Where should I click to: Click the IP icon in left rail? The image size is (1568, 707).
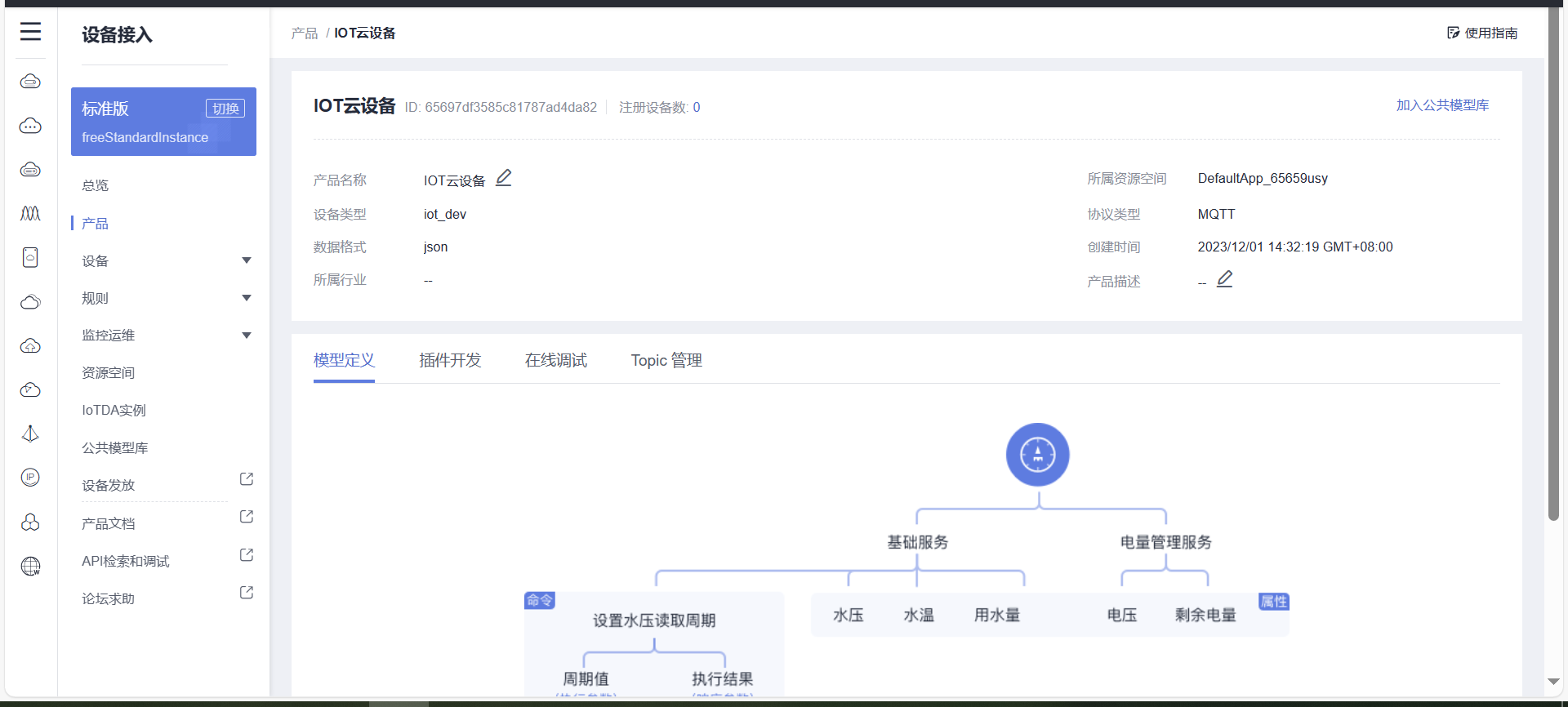click(x=30, y=478)
